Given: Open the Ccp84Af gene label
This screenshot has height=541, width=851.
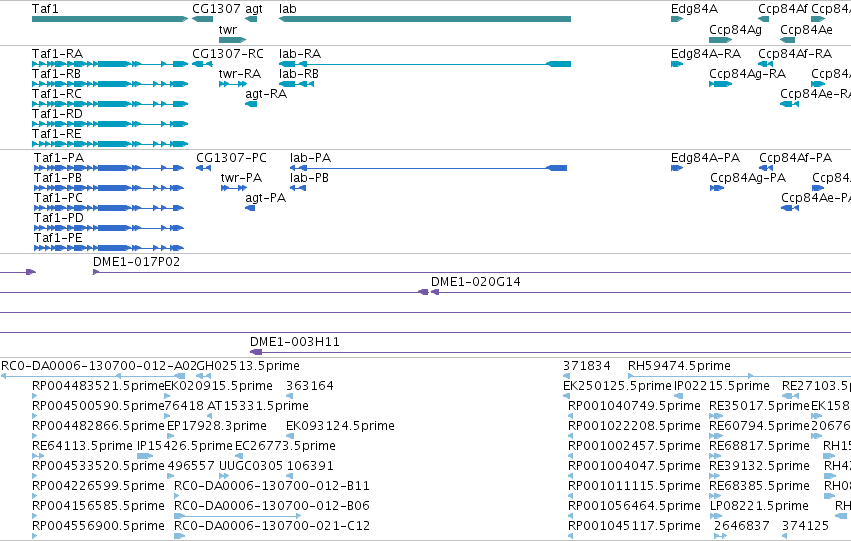Looking at the screenshot, I should click(783, 9).
